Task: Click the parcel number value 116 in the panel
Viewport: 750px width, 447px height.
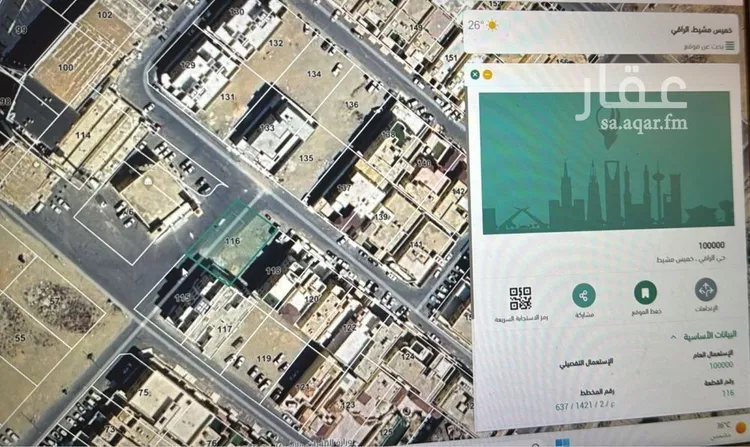Action: pos(728,393)
